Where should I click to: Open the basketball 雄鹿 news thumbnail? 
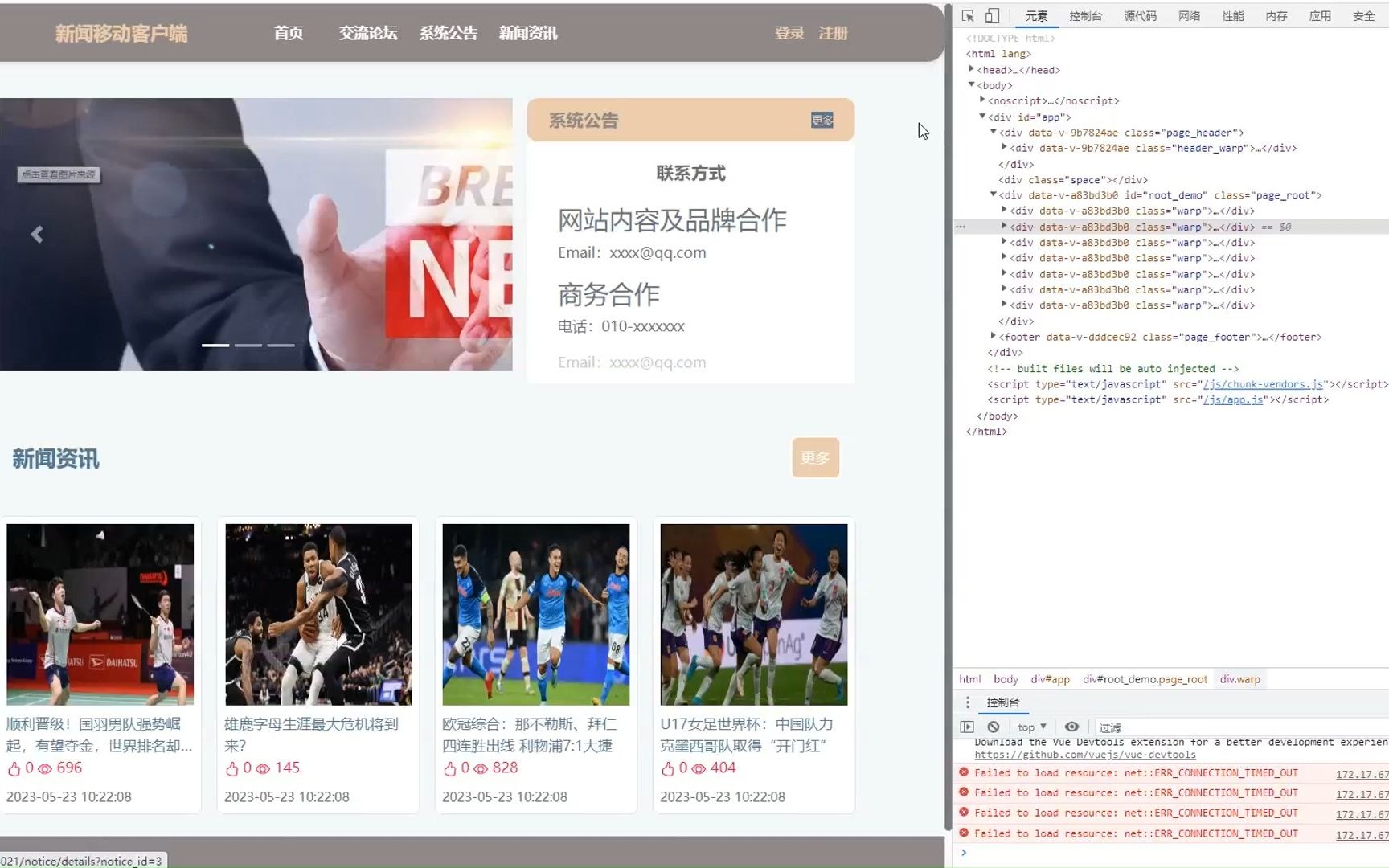click(318, 614)
